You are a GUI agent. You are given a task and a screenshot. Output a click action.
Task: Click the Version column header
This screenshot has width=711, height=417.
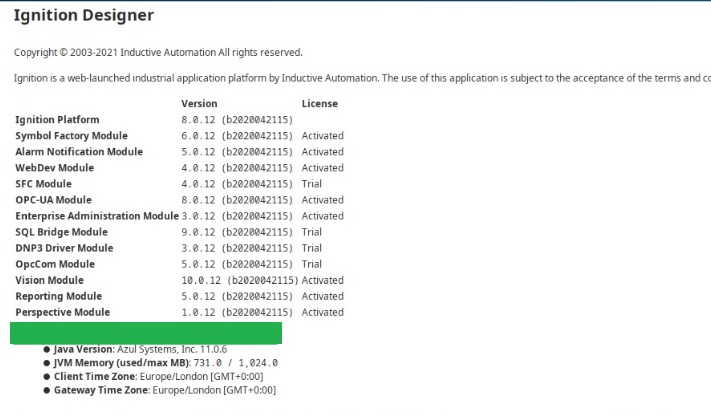click(199, 103)
